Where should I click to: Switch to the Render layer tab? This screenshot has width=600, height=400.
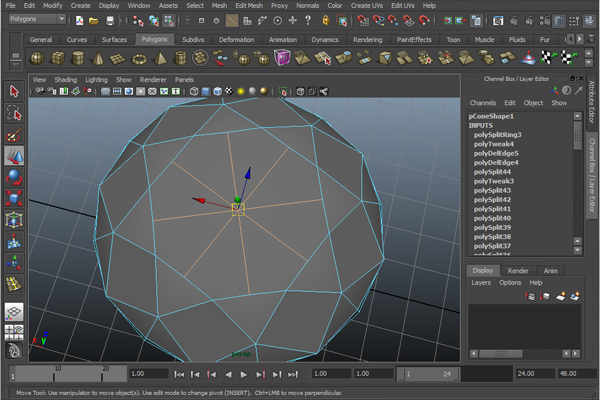(x=518, y=271)
